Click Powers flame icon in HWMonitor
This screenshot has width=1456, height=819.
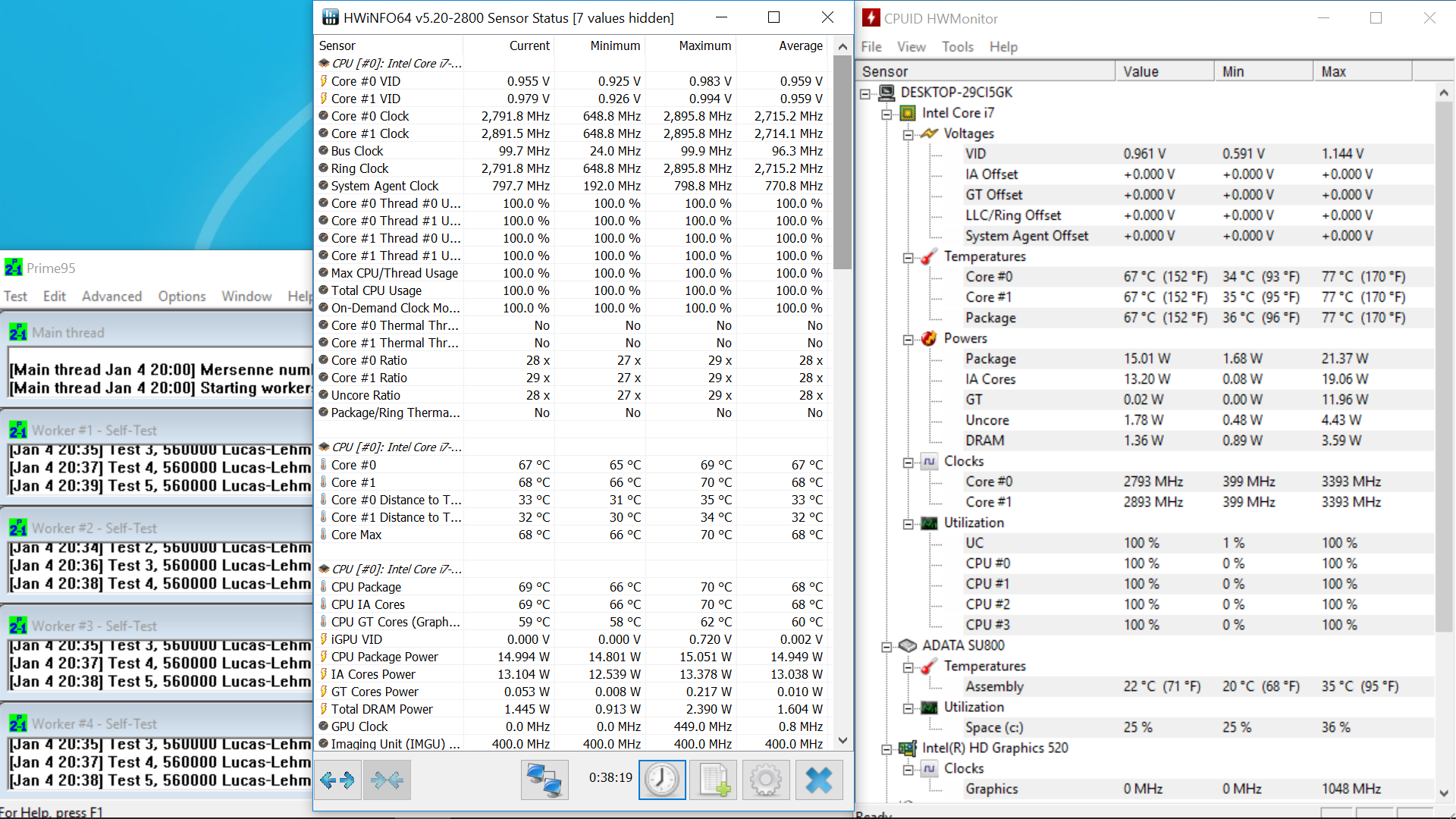(x=929, y=338)
